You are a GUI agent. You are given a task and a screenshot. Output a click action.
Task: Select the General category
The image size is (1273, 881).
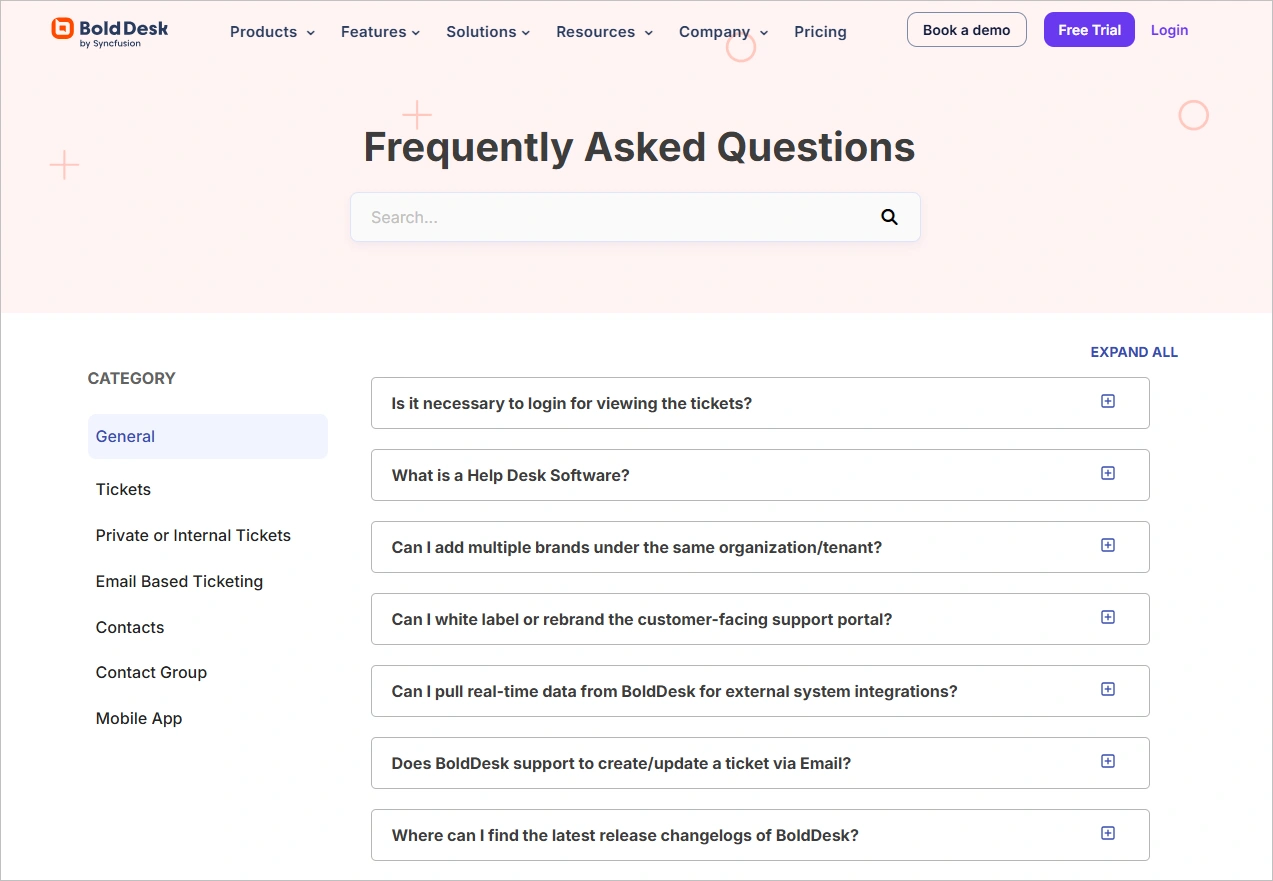[x=208, y=436]
